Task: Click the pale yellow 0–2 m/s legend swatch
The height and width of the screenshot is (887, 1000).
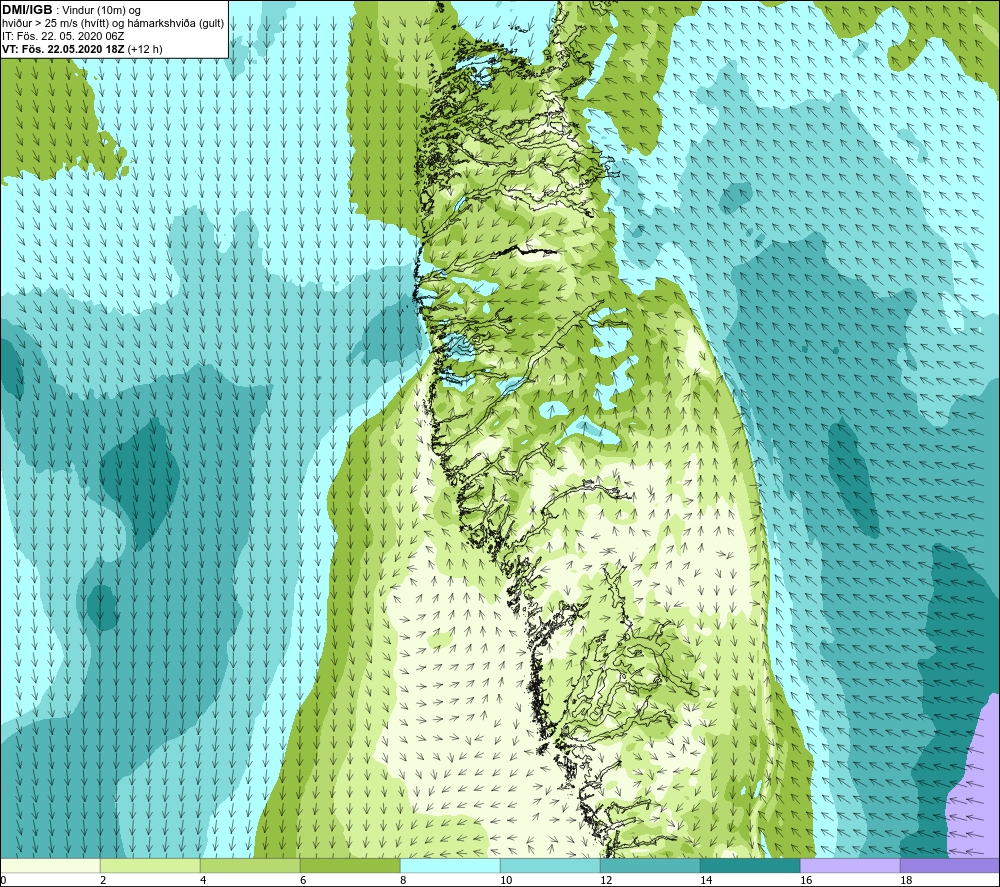Action: point(50,866)
